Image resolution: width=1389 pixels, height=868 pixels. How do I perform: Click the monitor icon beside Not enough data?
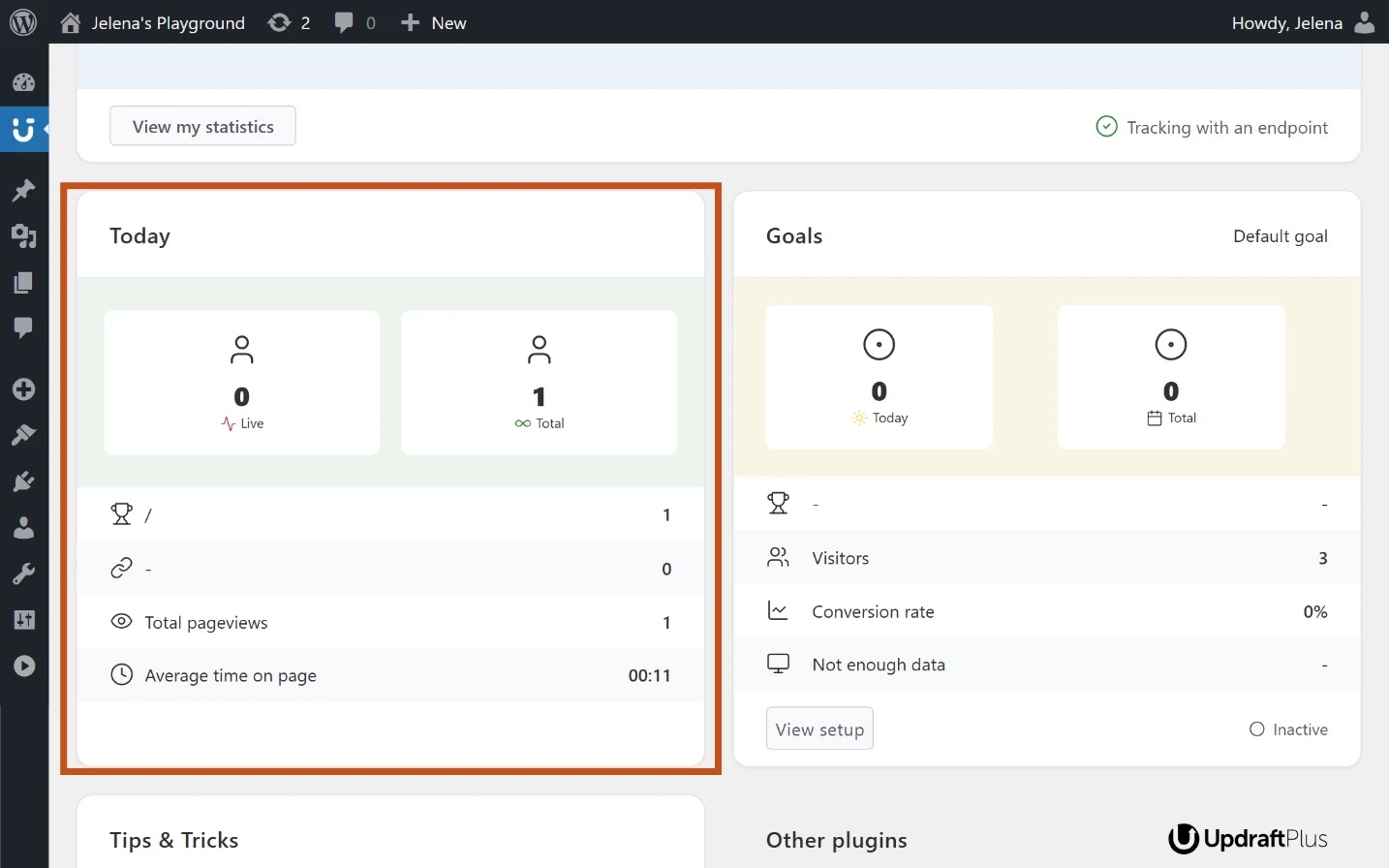coord(778,664)
